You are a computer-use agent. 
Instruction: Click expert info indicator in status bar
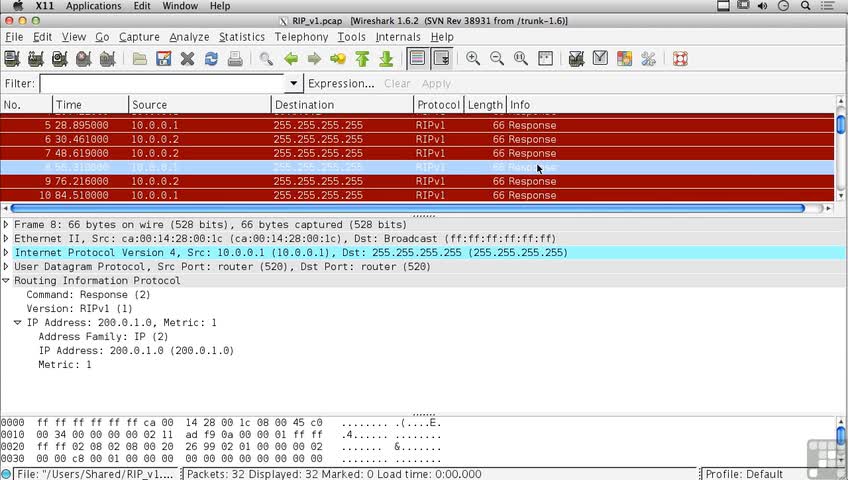6,474
